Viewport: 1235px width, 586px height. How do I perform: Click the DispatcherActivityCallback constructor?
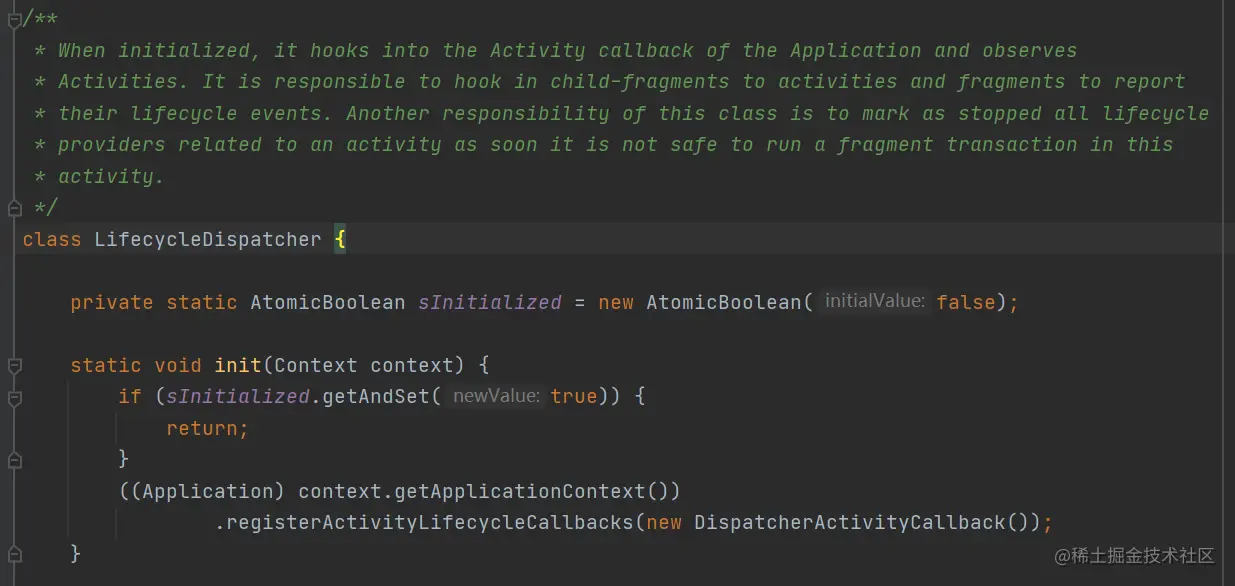click(x=850, y=522)
